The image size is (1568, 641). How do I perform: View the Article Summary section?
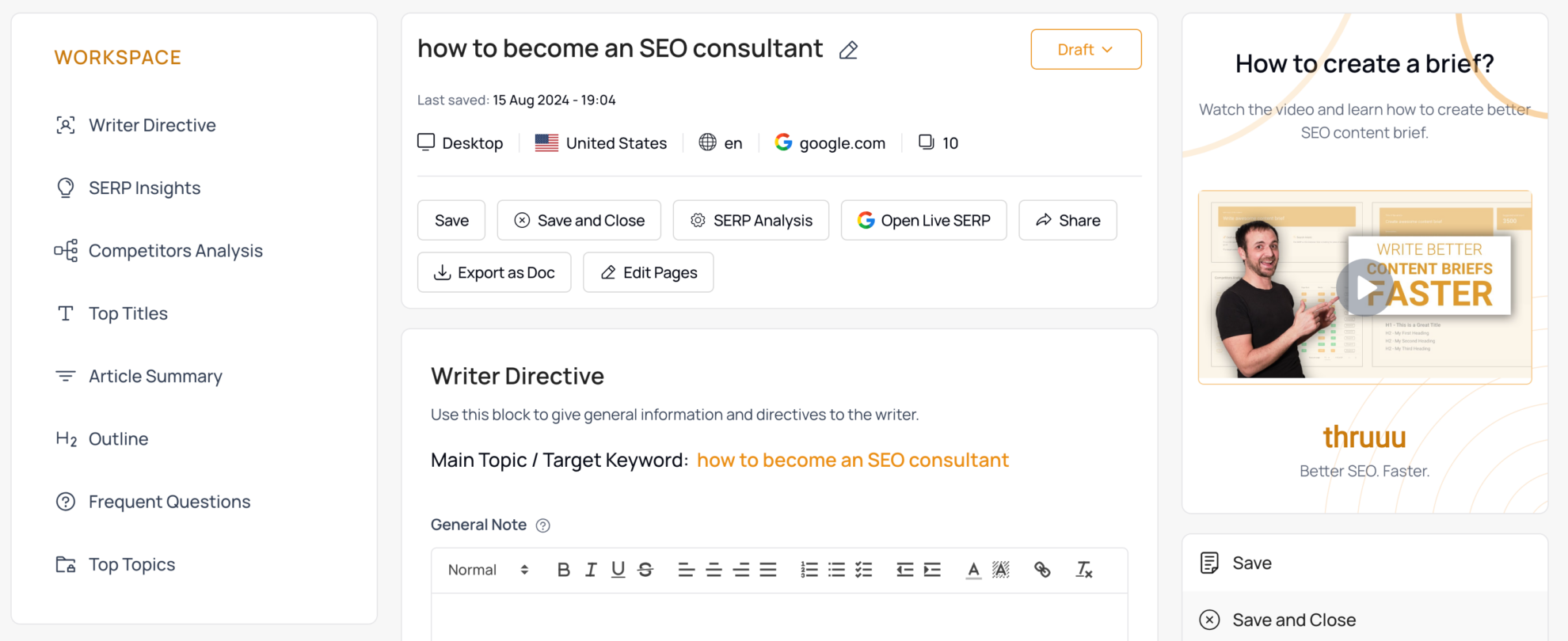(x=155, y=376)
